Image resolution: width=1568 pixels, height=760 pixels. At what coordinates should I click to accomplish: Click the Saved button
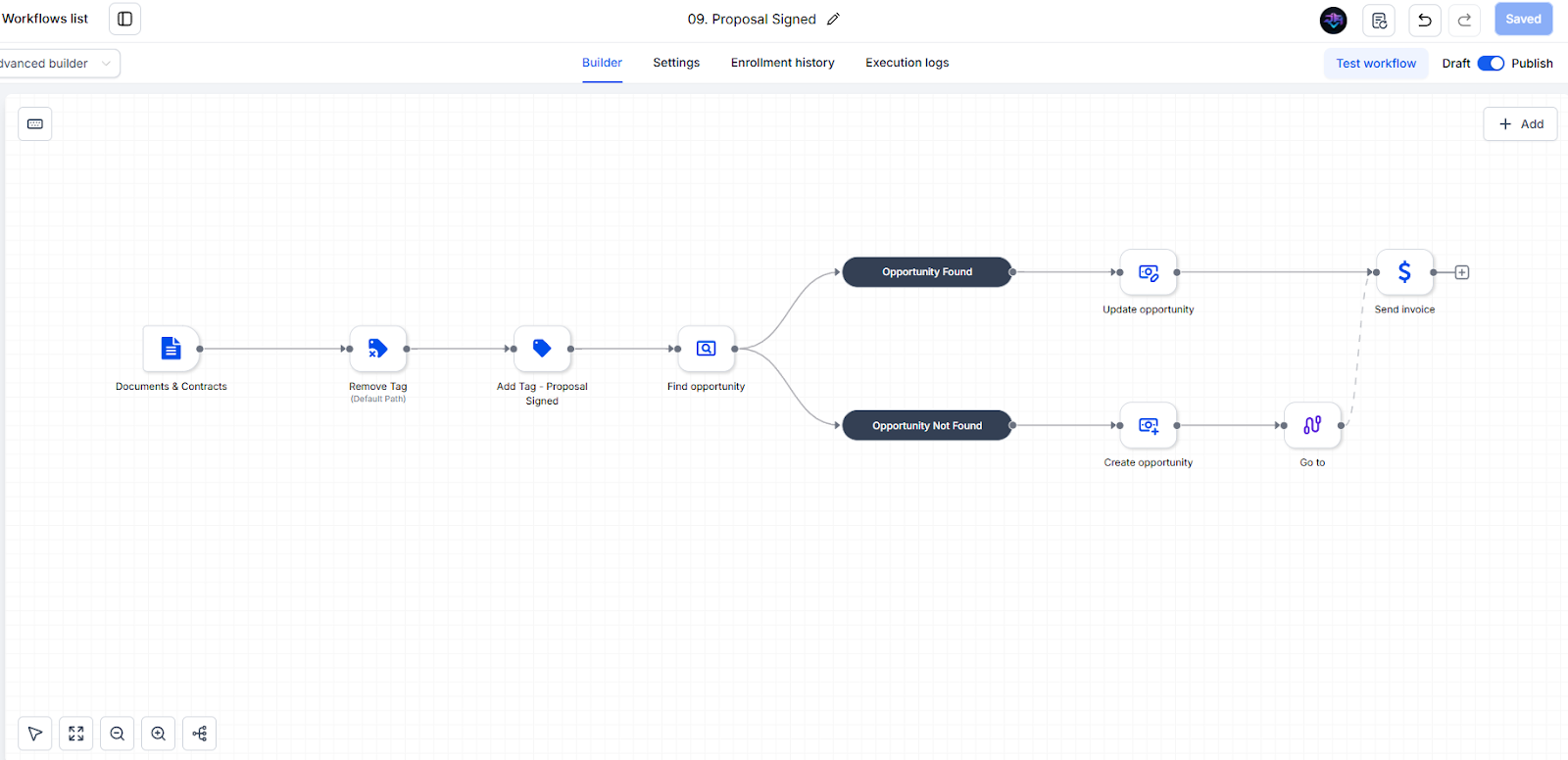pyautogui.click(x=1523, y=20)
